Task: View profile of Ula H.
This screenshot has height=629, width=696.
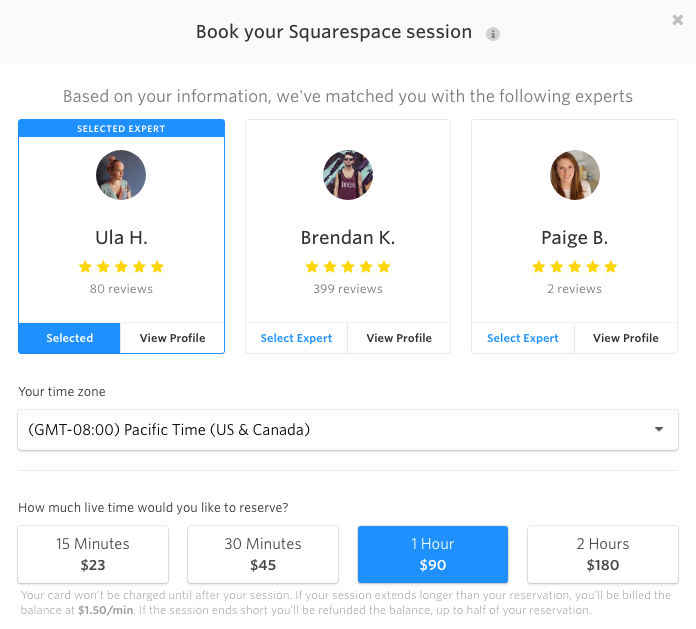Action: point(172,338)
